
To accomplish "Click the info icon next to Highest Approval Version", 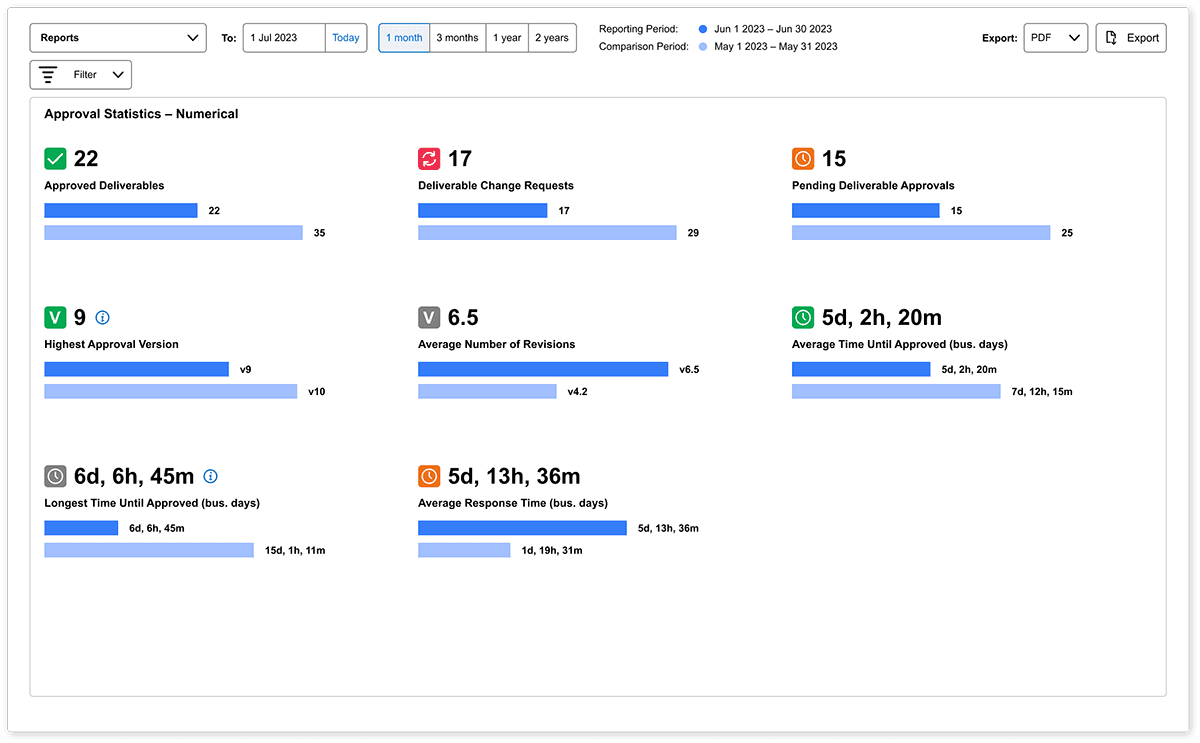I will point(102,318).
